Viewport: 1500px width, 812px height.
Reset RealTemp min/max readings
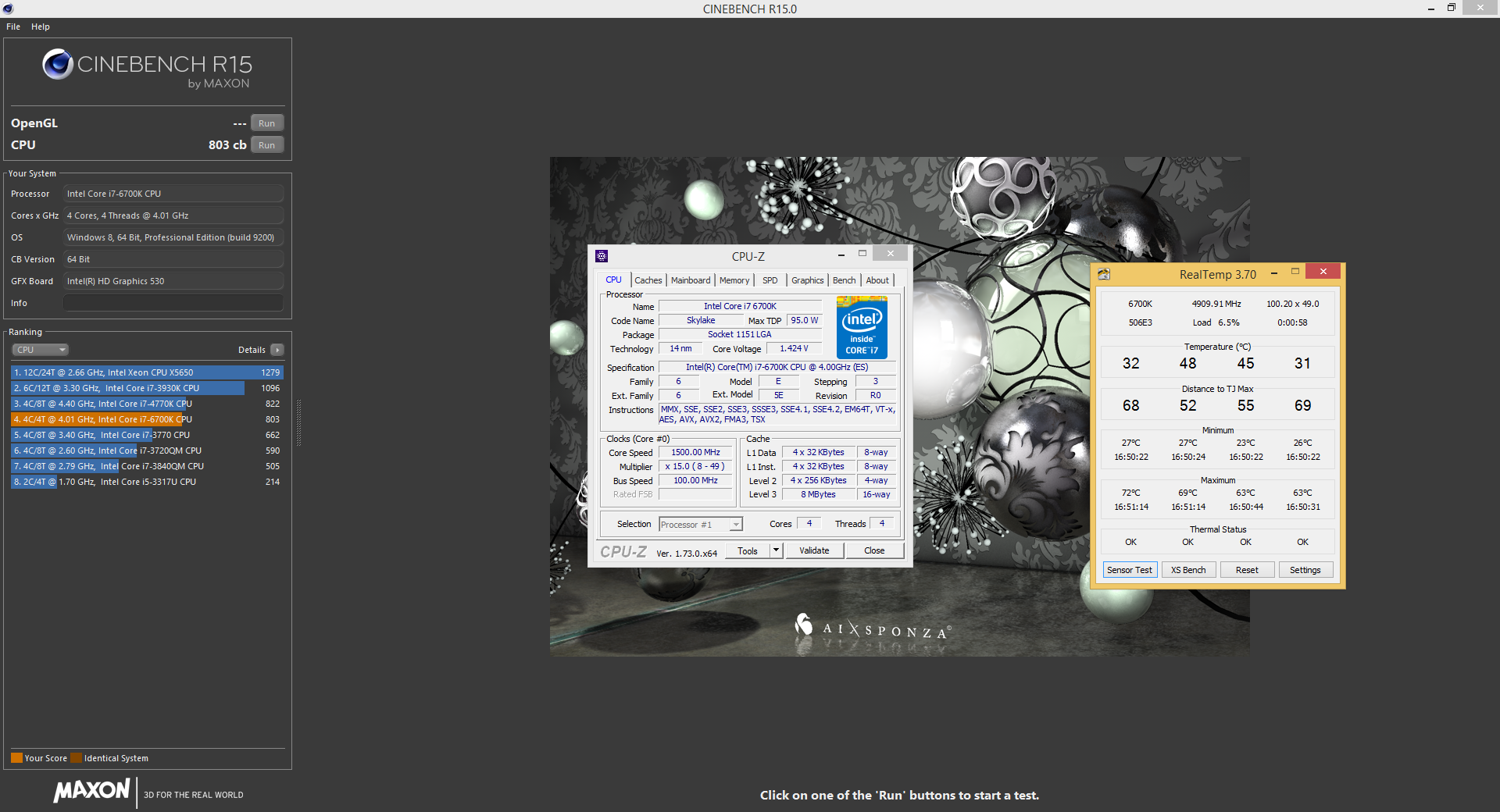point(1247,570)
